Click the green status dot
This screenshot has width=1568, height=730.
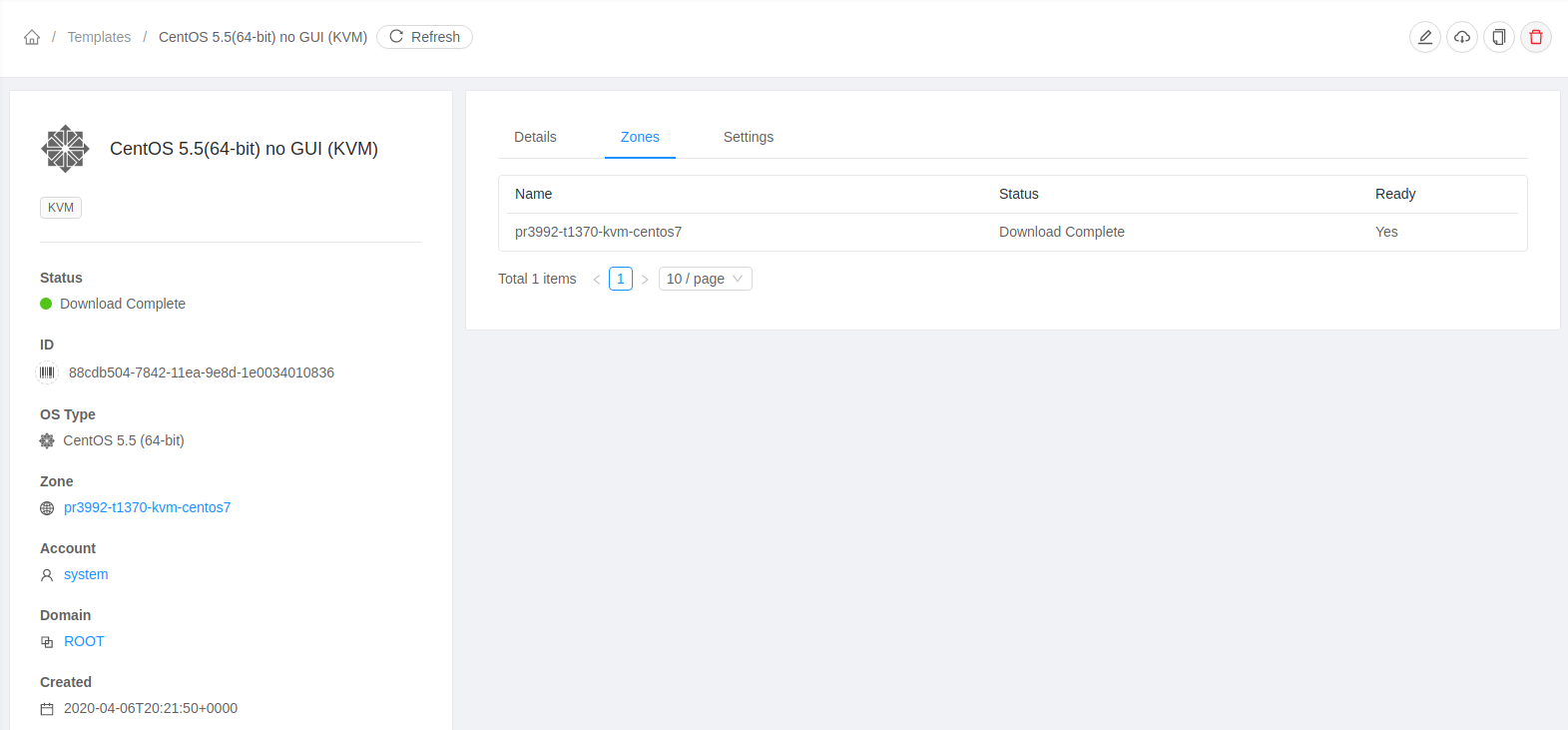[x=46, y=304]
